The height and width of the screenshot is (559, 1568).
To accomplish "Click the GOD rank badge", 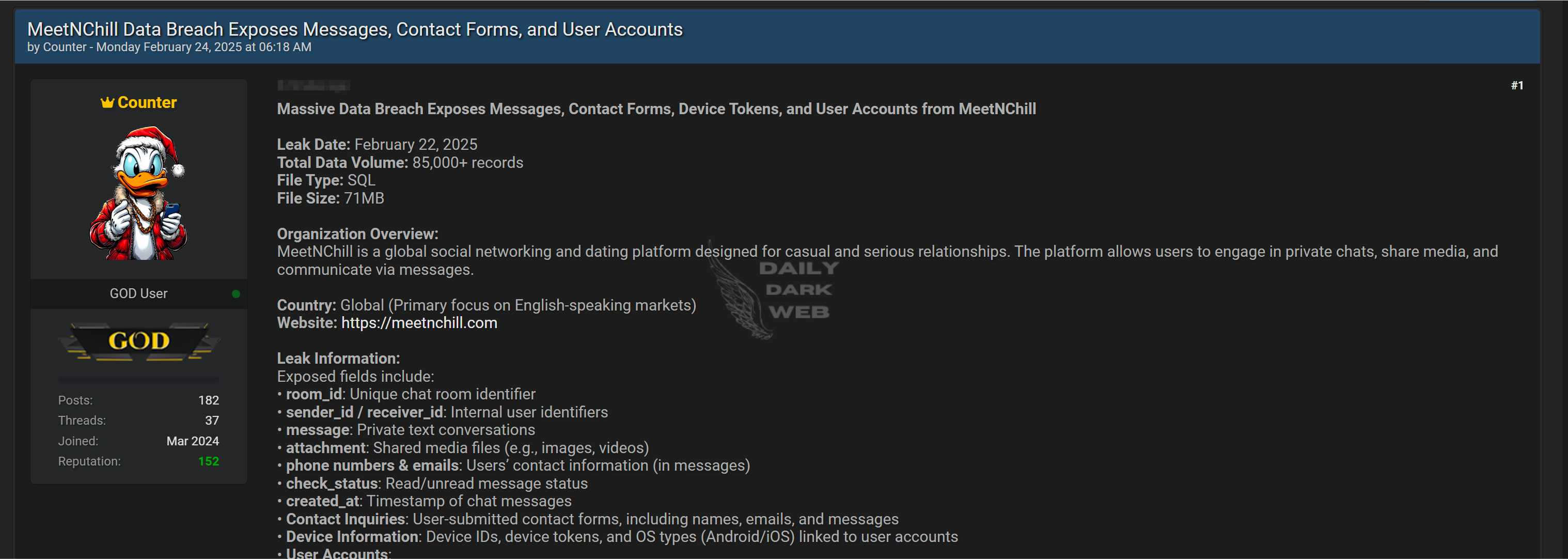I will pyautogui.click(x=139, y=341).
